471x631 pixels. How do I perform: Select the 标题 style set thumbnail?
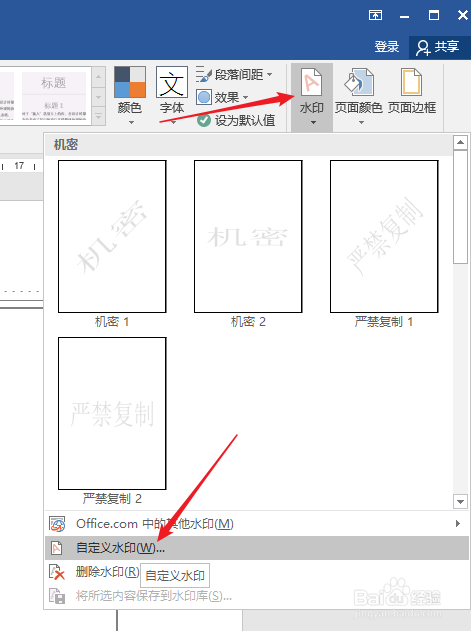click(54, 96)
